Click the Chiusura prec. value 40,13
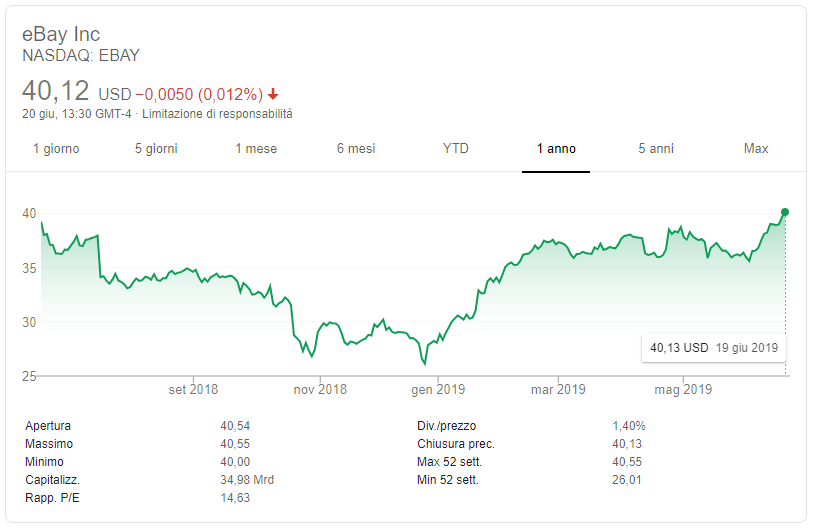This screenshot has height=529, width=813. (x=627, y=444)
